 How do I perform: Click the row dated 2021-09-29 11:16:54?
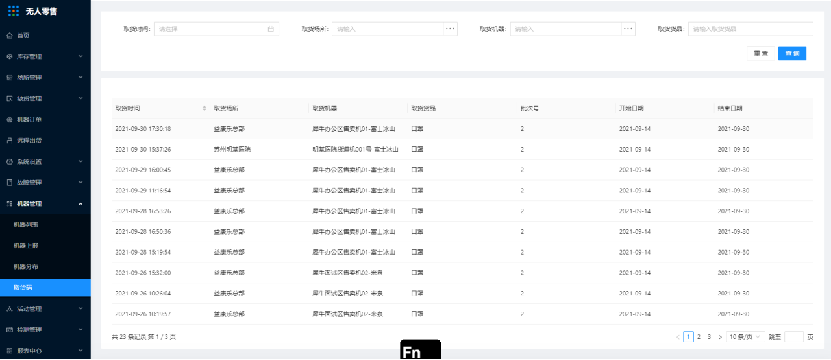pos(462,190)
